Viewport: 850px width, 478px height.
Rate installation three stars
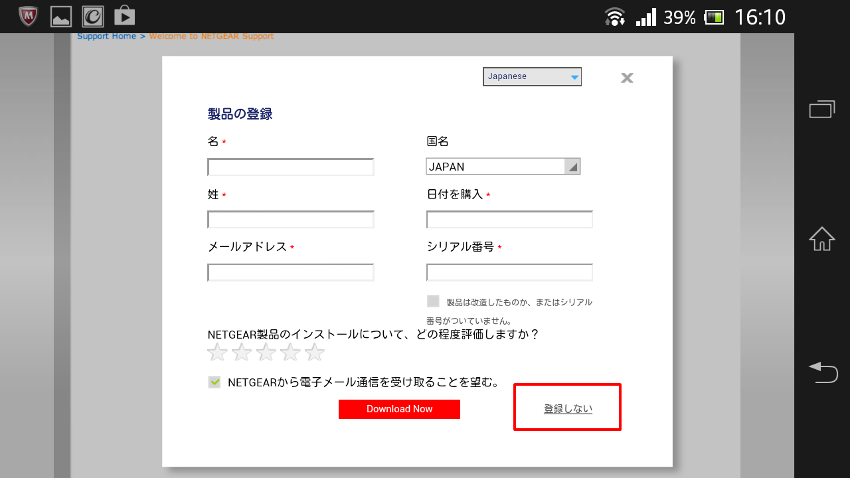click(x=266, y=352)
